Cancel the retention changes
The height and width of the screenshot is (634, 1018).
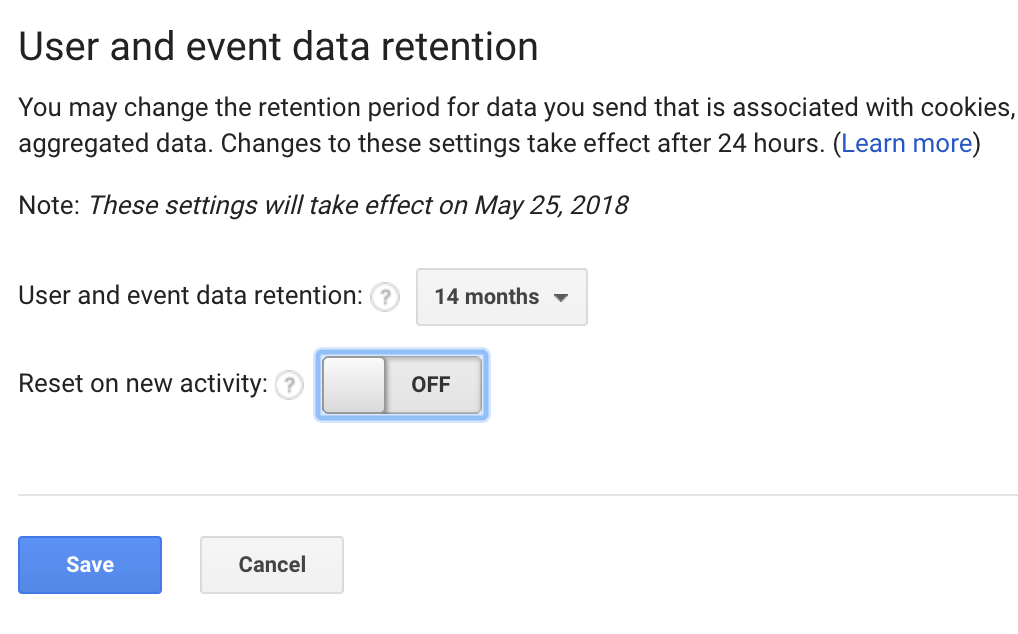click(272, 565)
